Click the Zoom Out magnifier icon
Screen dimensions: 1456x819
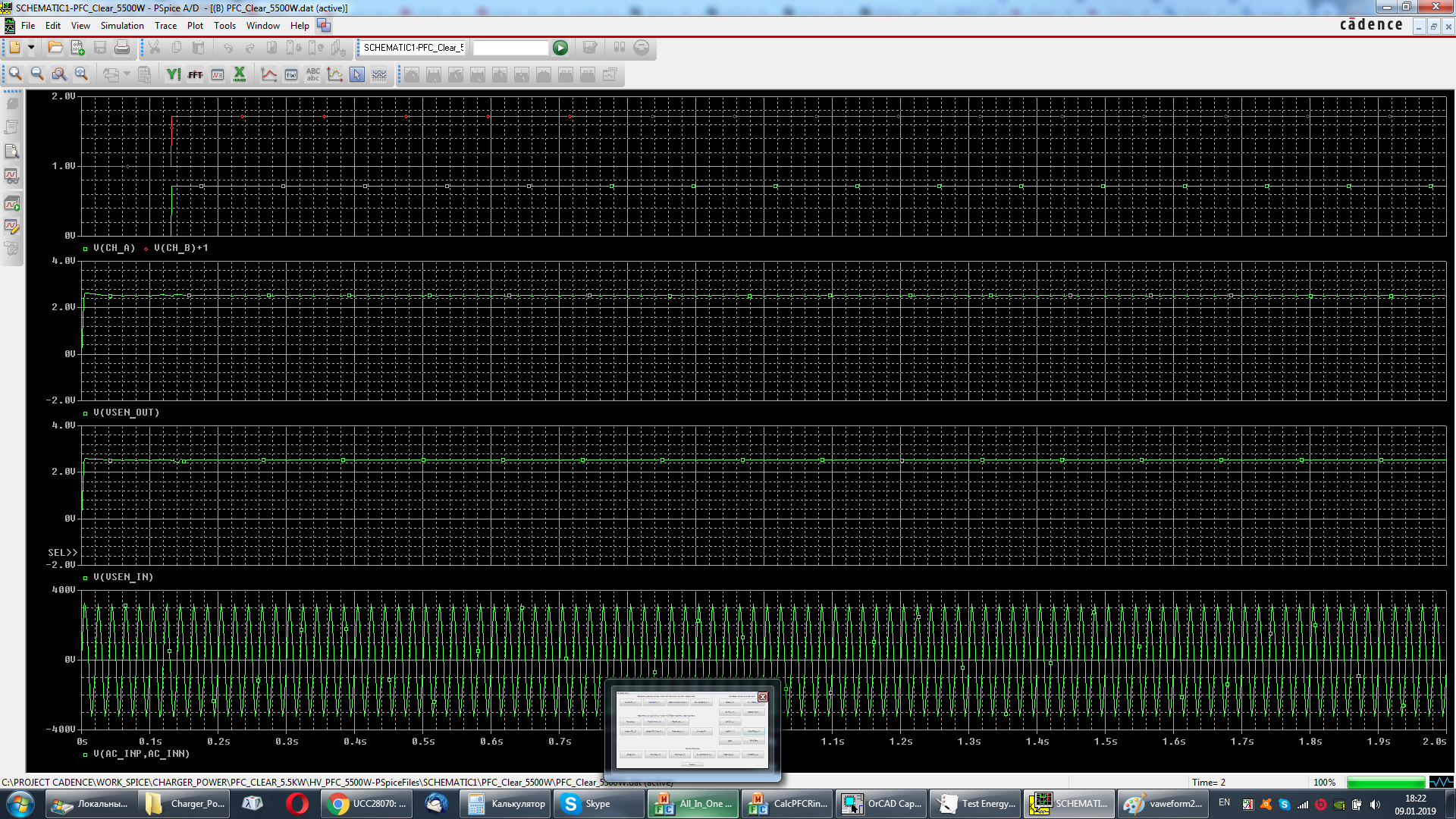tap(37, 74)
